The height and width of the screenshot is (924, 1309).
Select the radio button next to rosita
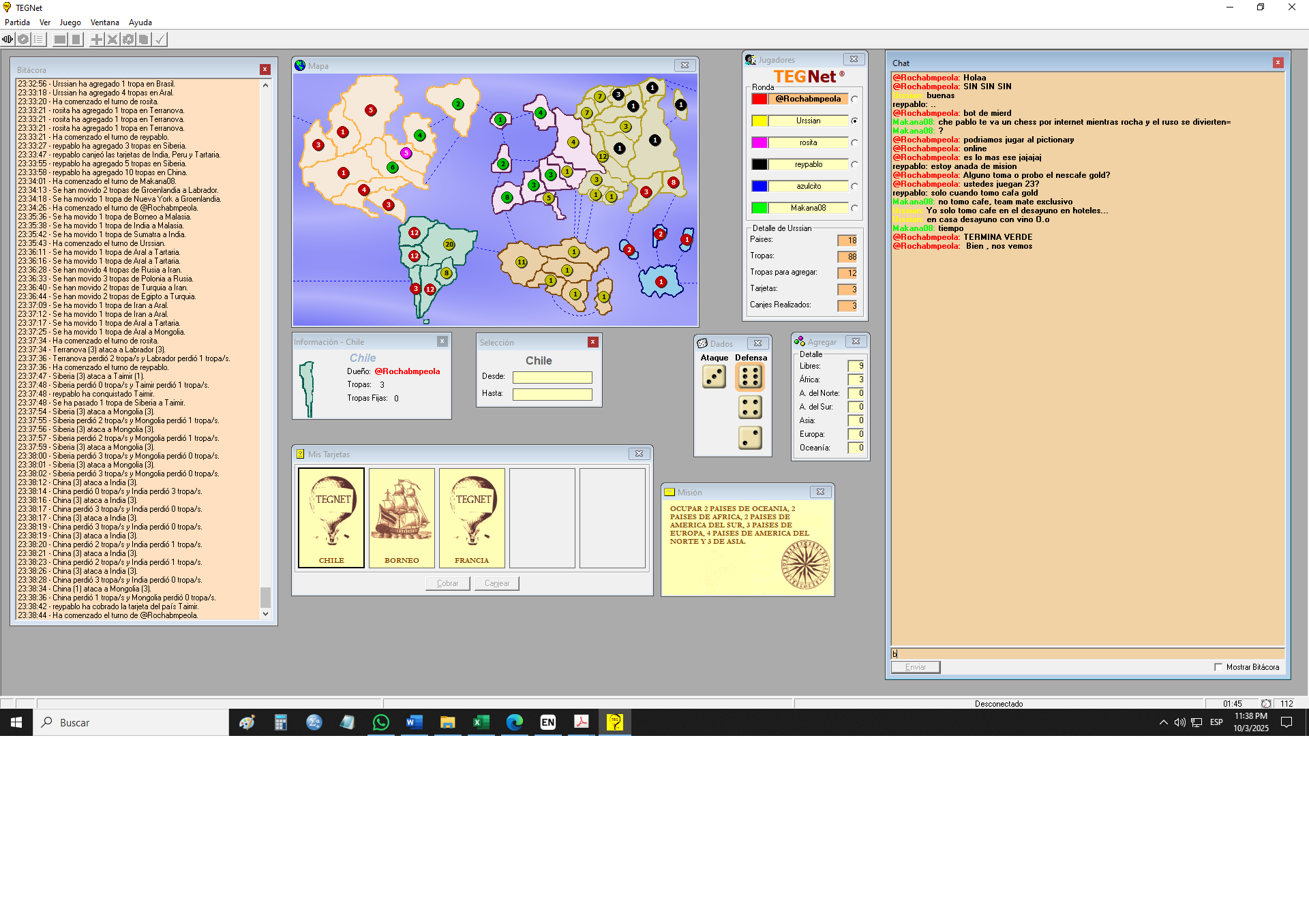(854, 143)
